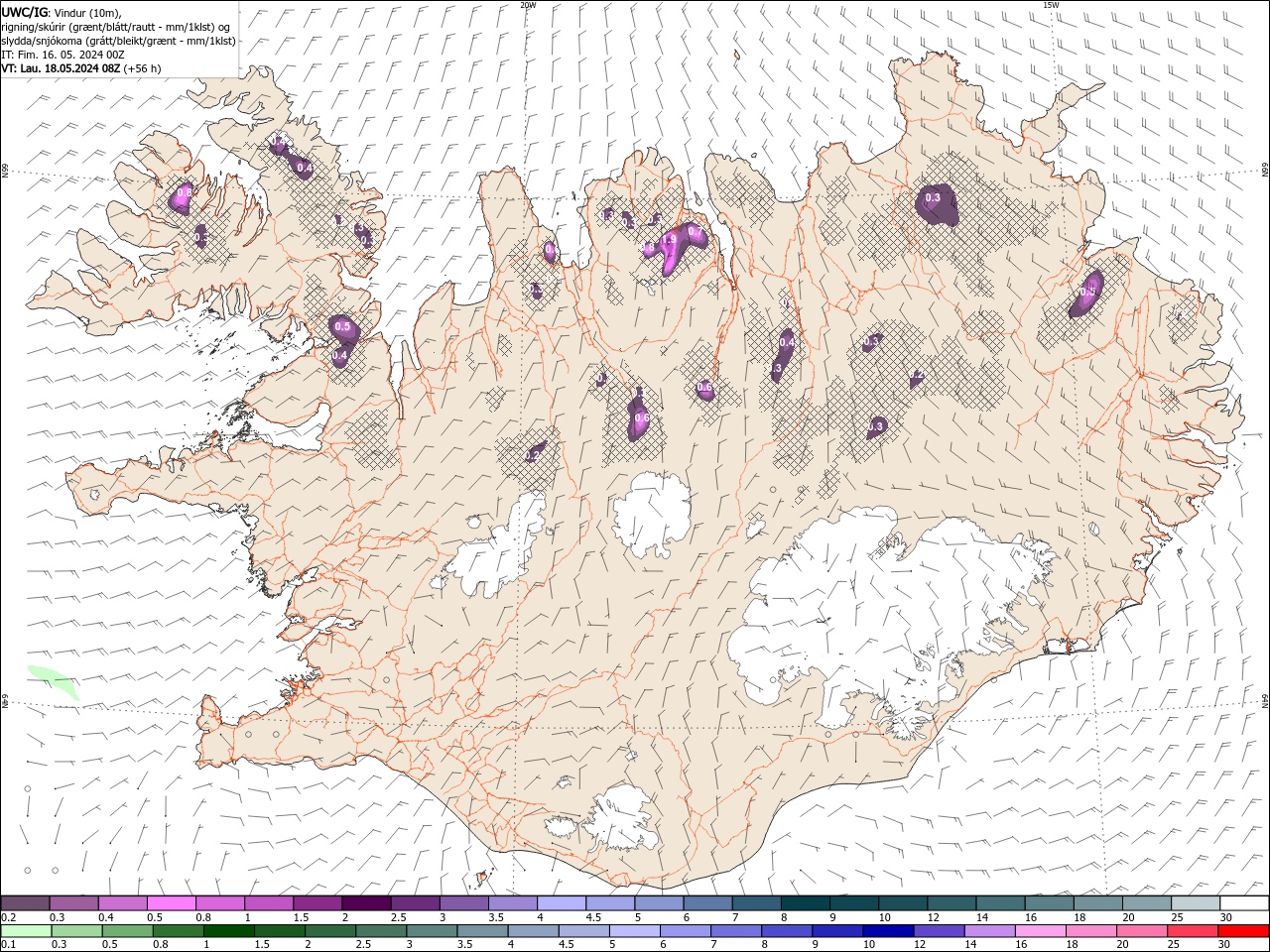Click the '15W' longitude label
This screenshot has width=1270, height=952.
(1051, 5)
